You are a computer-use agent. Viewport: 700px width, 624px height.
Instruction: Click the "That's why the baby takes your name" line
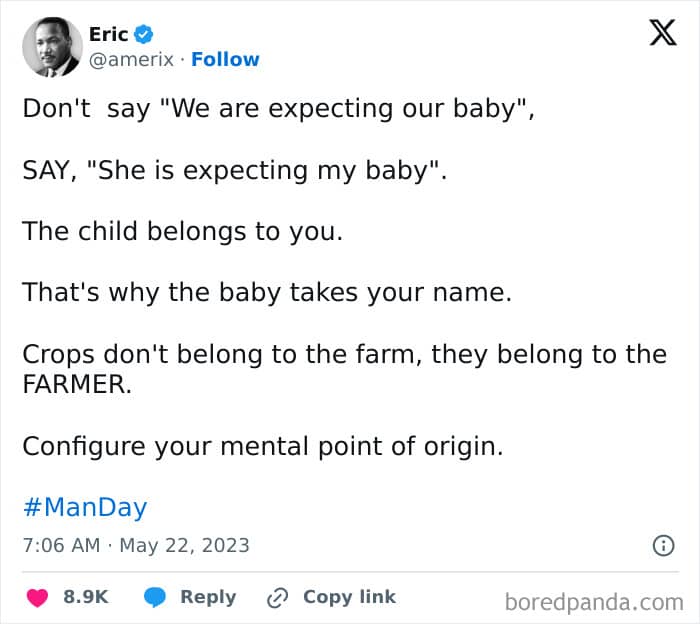267,293
